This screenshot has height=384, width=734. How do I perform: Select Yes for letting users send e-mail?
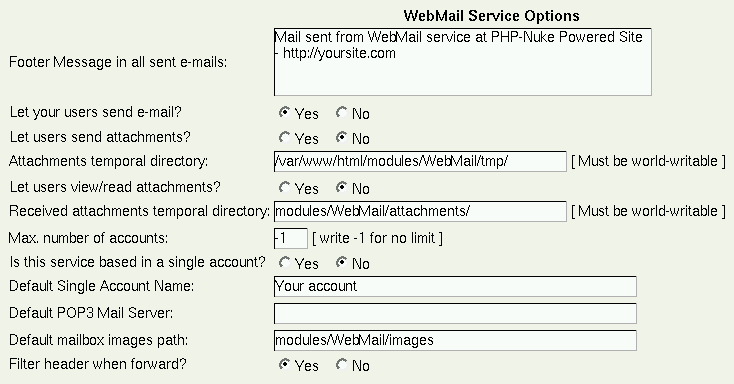point(284,112)
